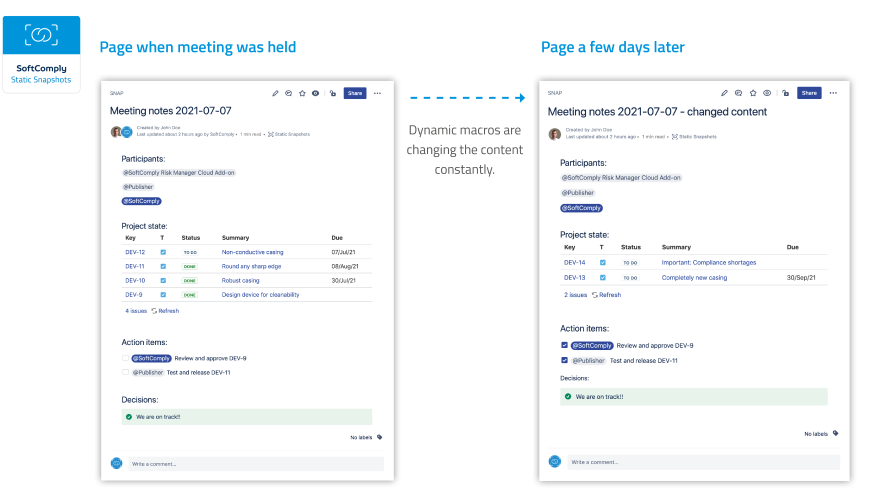Click the watch eye icon on left page
870x494 pixels.
315,93
